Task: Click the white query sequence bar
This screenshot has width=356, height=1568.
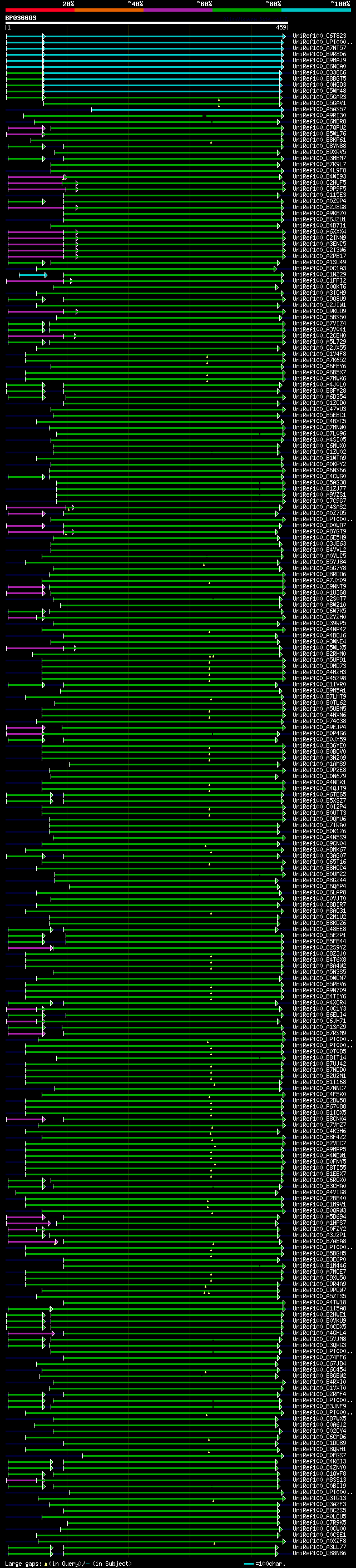Action: 147,23
